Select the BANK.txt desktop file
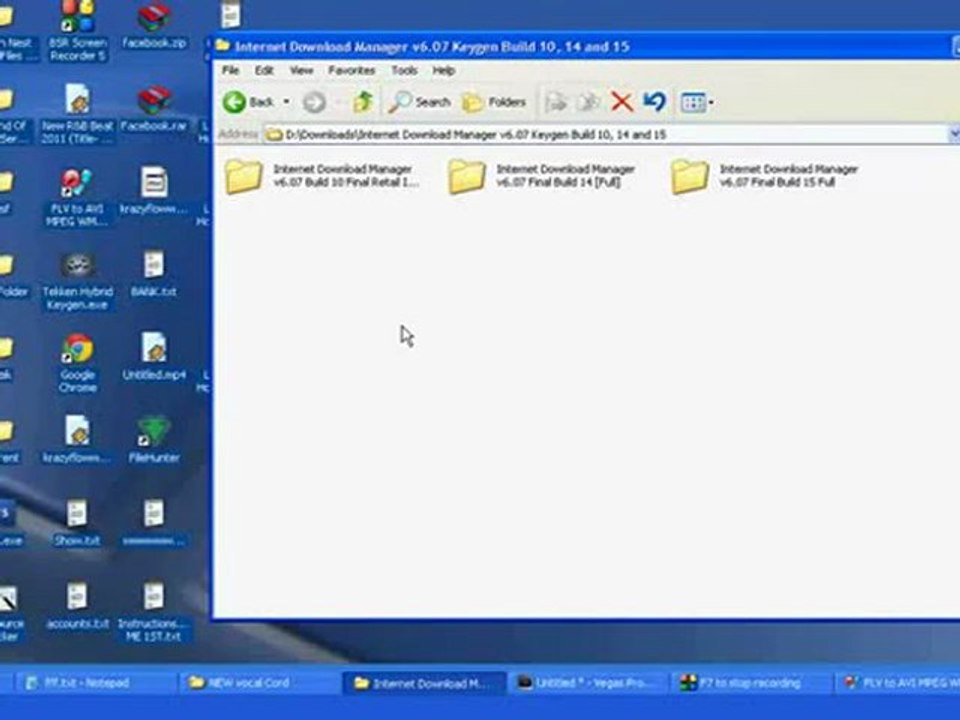 pos(154,275)
